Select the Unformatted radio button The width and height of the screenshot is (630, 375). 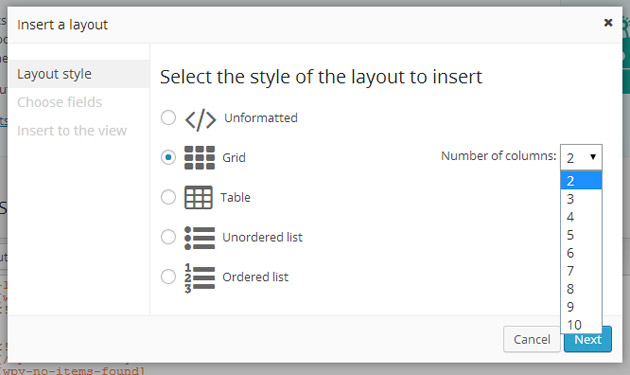tap(168, 118)
